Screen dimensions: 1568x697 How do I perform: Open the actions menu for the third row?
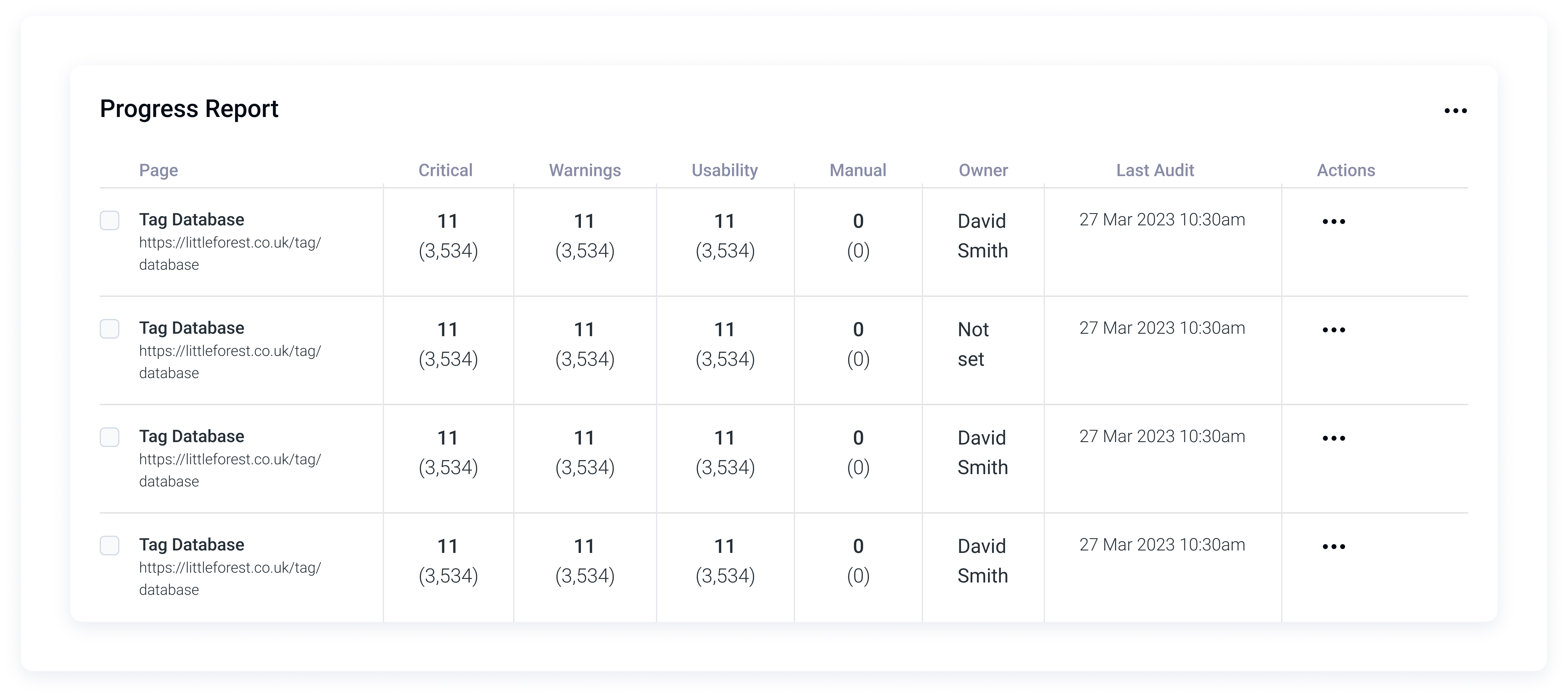[x=1334, y=437]
